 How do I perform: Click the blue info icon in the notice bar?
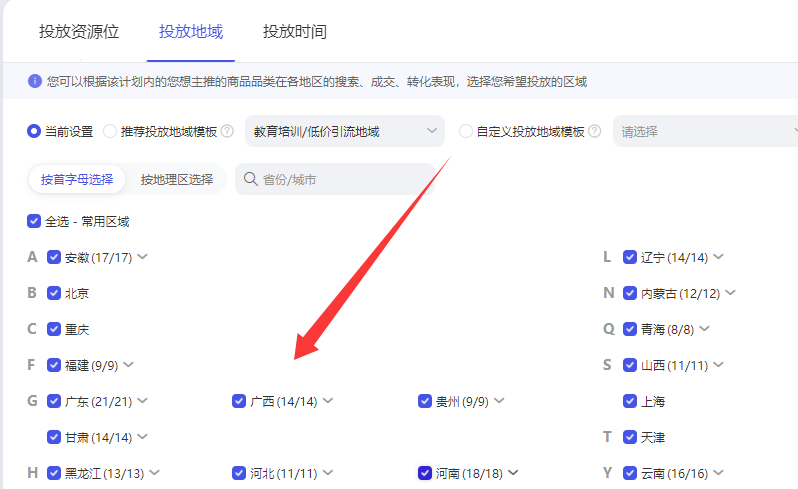pyautogui.click(x=35, y=81)
